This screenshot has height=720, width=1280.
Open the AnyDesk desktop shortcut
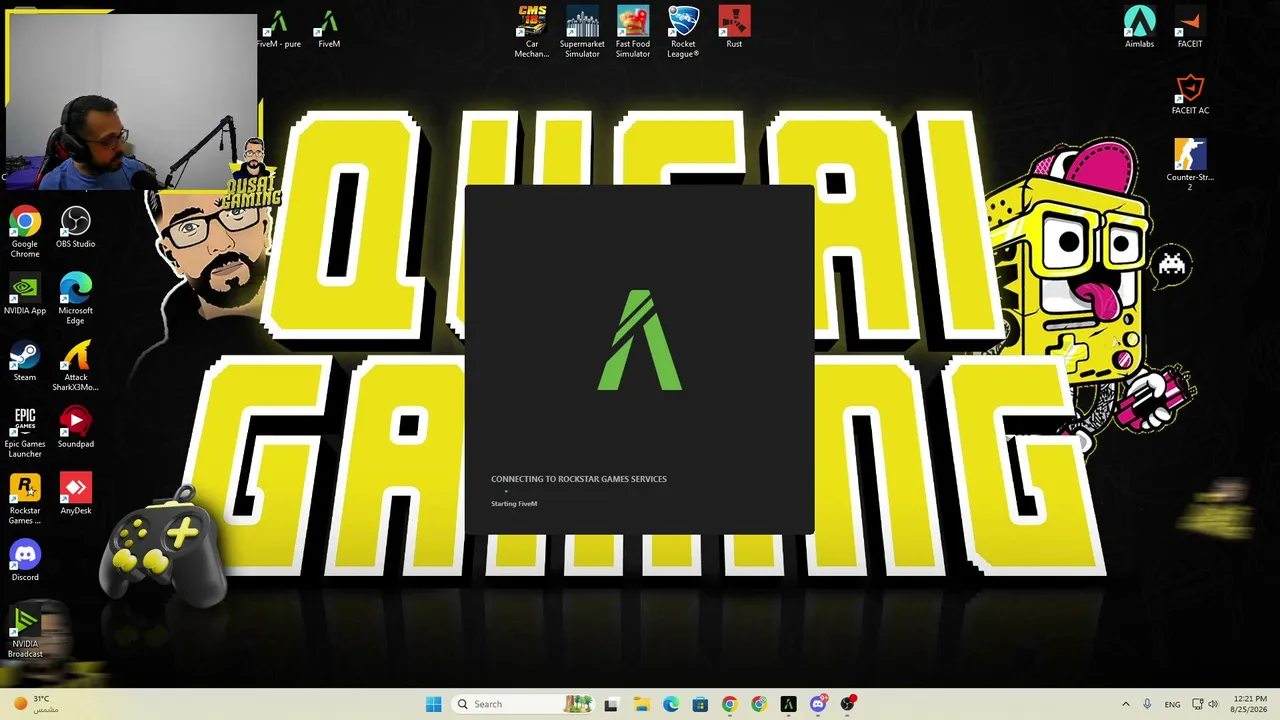(75, 494)
